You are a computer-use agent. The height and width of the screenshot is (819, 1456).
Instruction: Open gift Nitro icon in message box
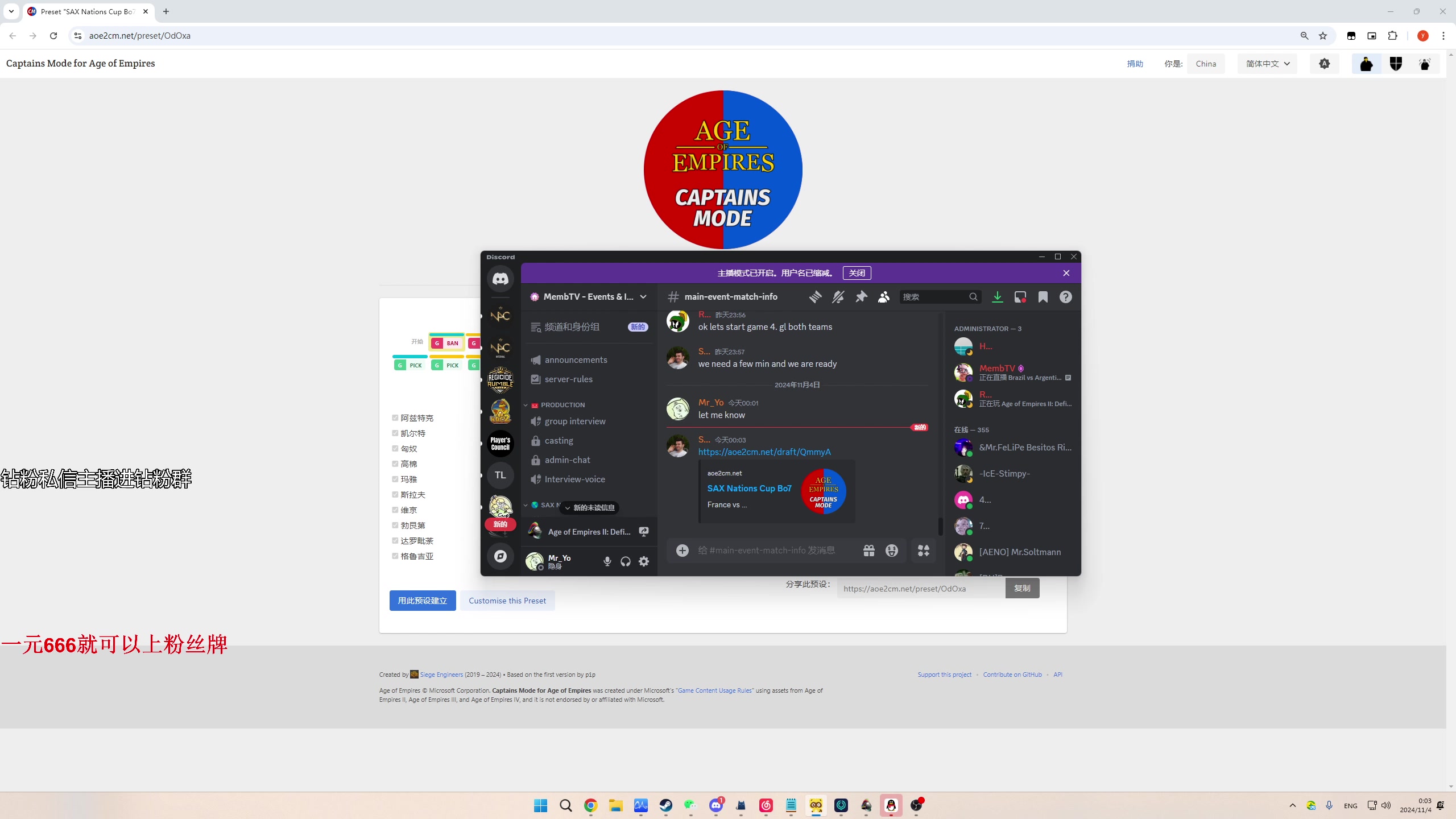pos(869,551)
